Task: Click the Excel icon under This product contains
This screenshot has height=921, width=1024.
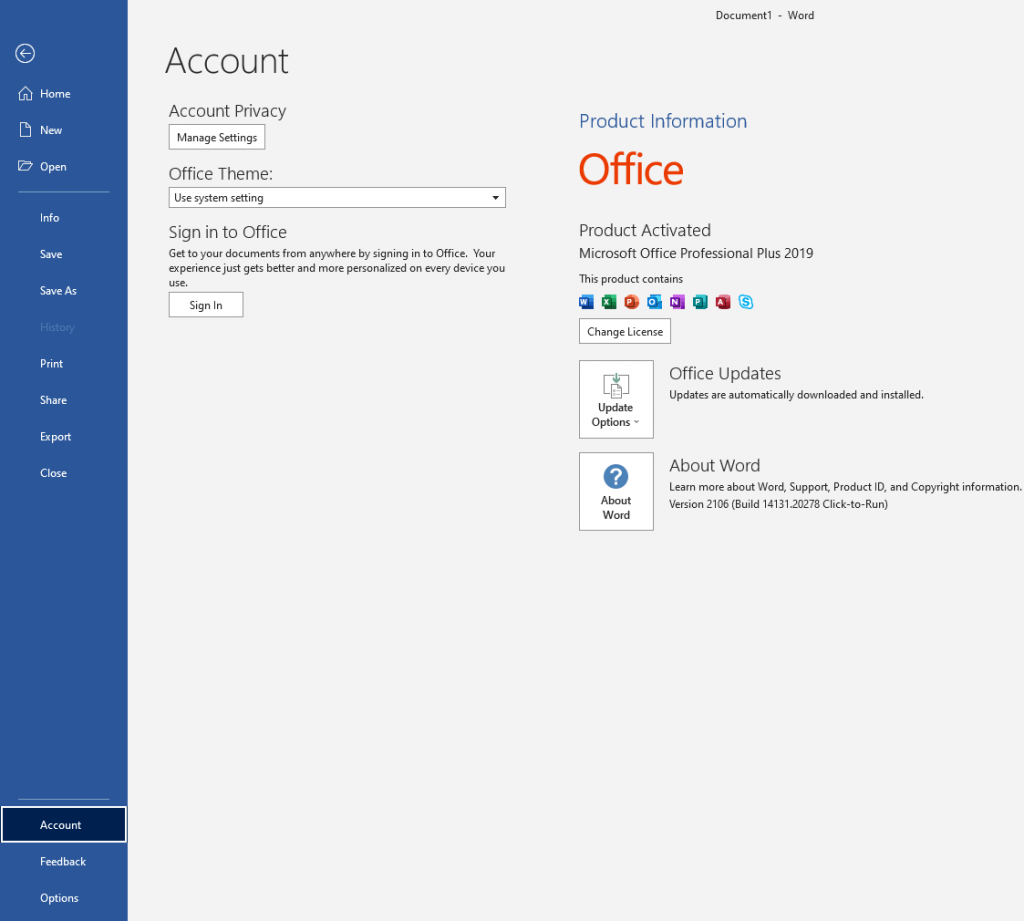Action: click(x=608, y=301)
